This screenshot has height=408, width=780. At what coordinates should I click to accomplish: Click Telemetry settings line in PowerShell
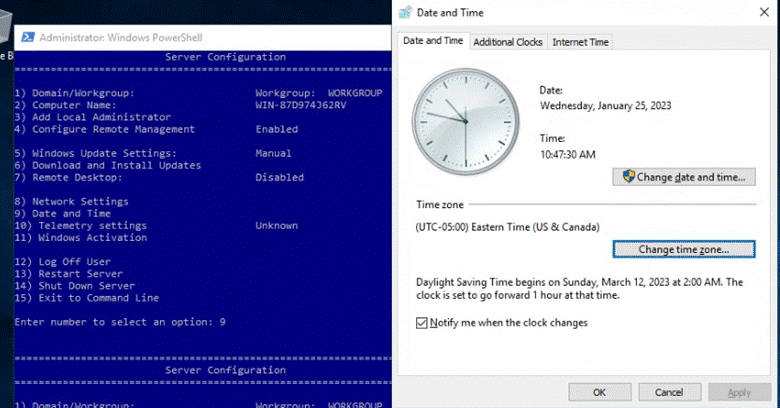81,225
